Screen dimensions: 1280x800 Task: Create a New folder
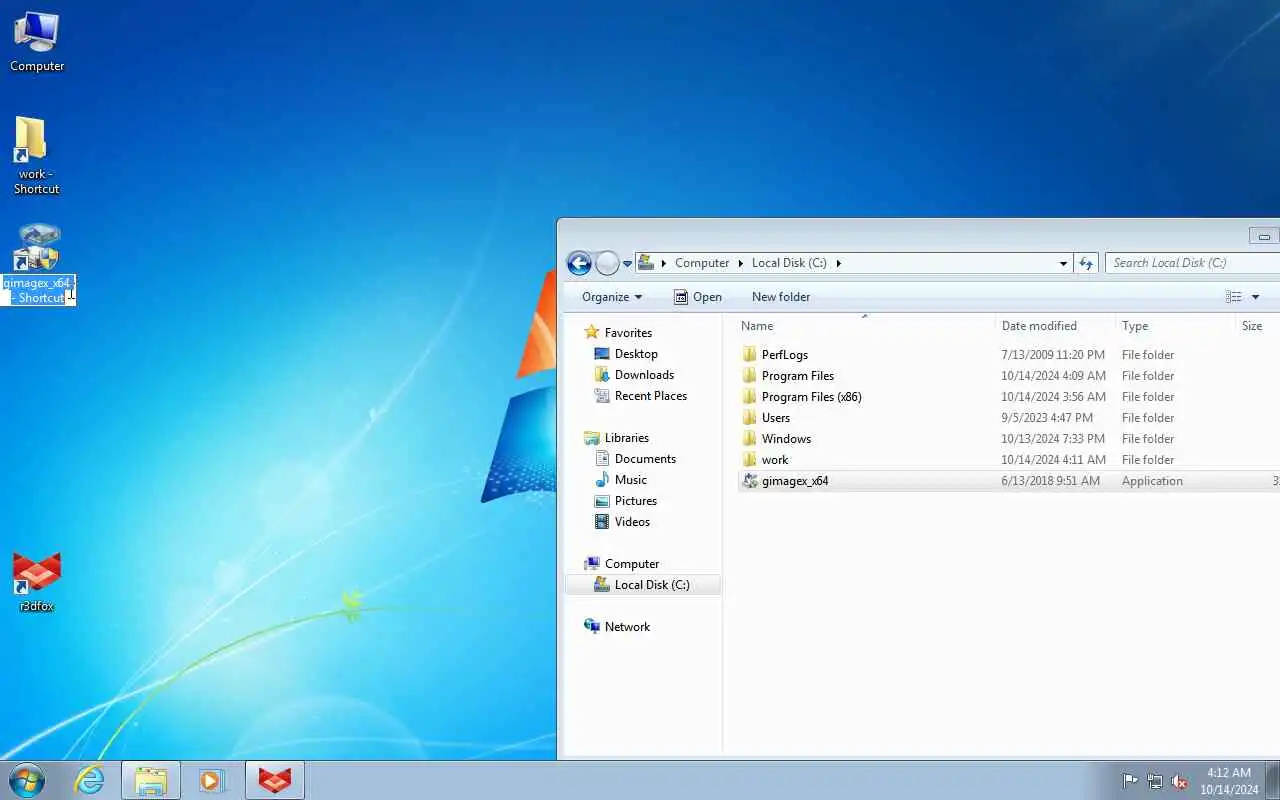[x=781, y=297]
